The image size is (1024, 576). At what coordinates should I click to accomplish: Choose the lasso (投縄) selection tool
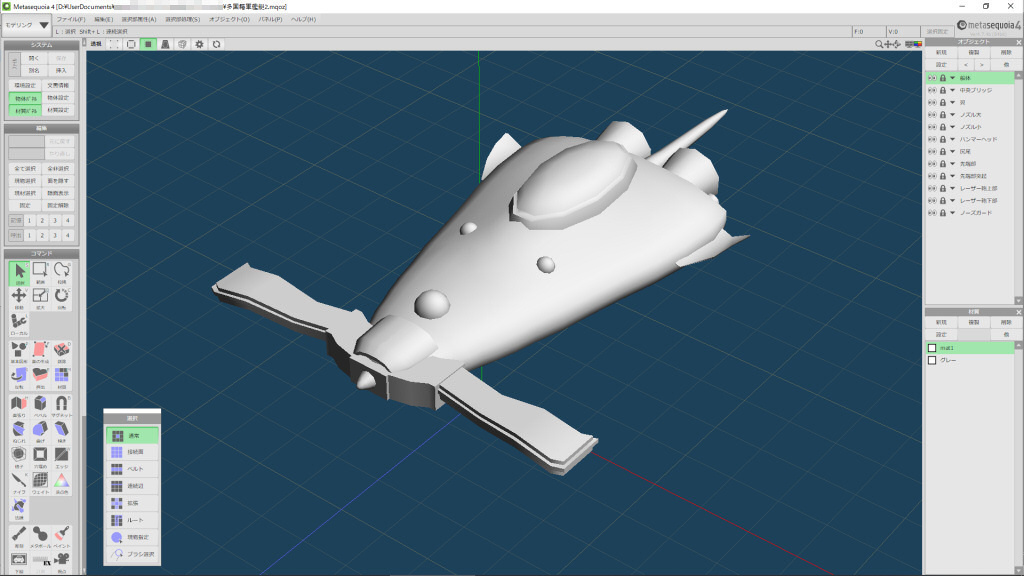pyautogui.click(x=61, y=273)
